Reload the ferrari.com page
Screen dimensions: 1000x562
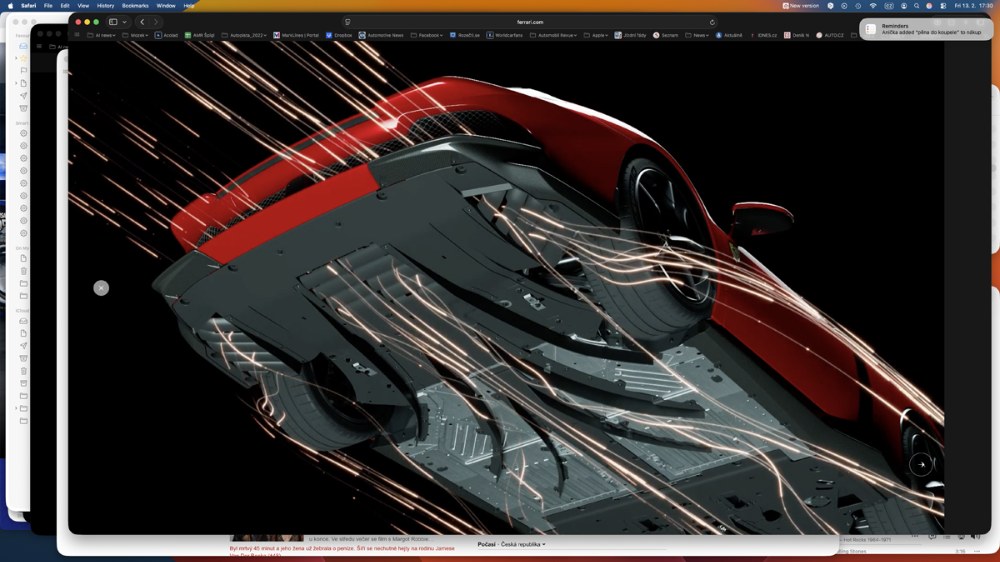pyautogui.click(x=712, y=21)
